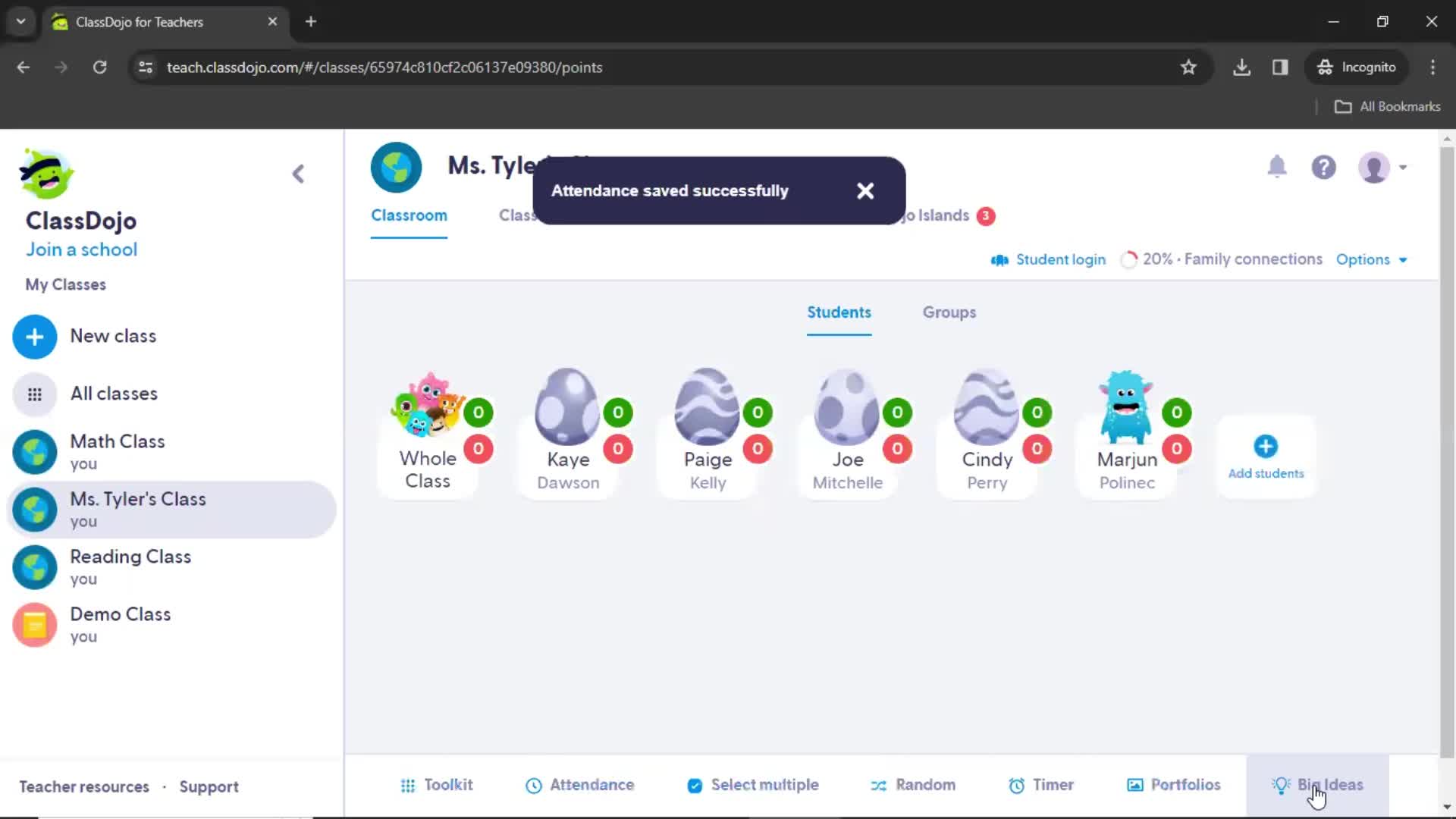Open Reading Class classroom
1456x819 pixels.
(130, 567)
